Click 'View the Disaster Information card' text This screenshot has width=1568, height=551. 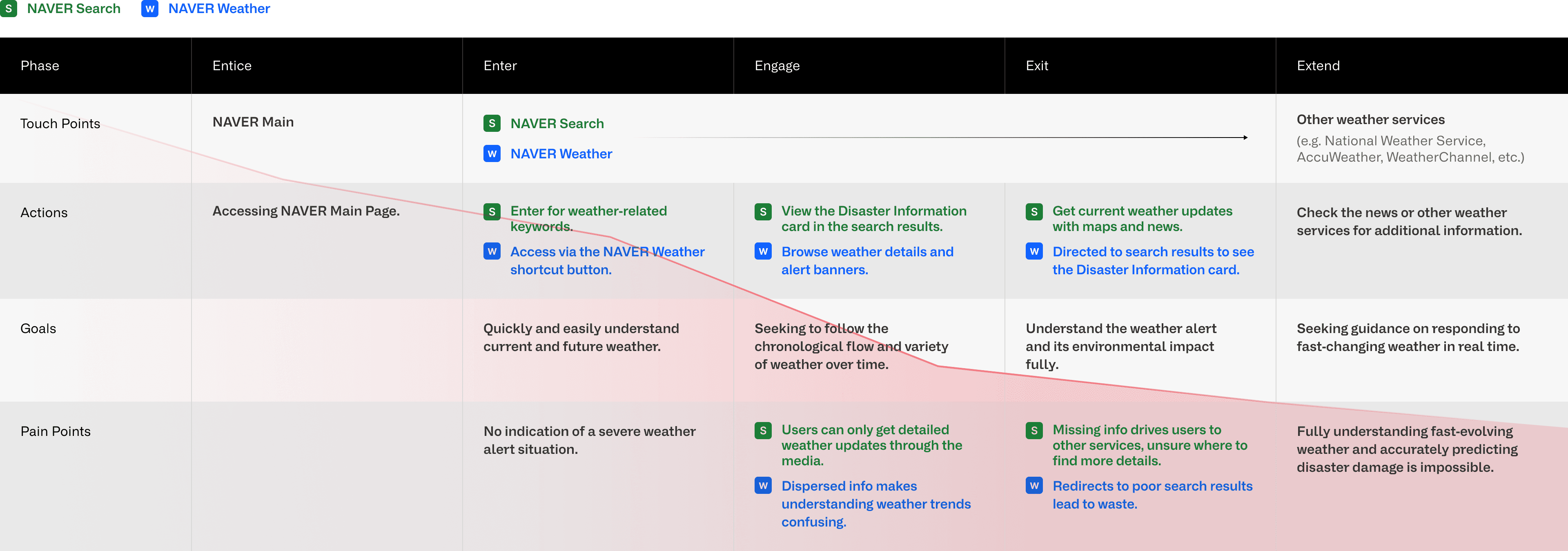click(873, 218)
